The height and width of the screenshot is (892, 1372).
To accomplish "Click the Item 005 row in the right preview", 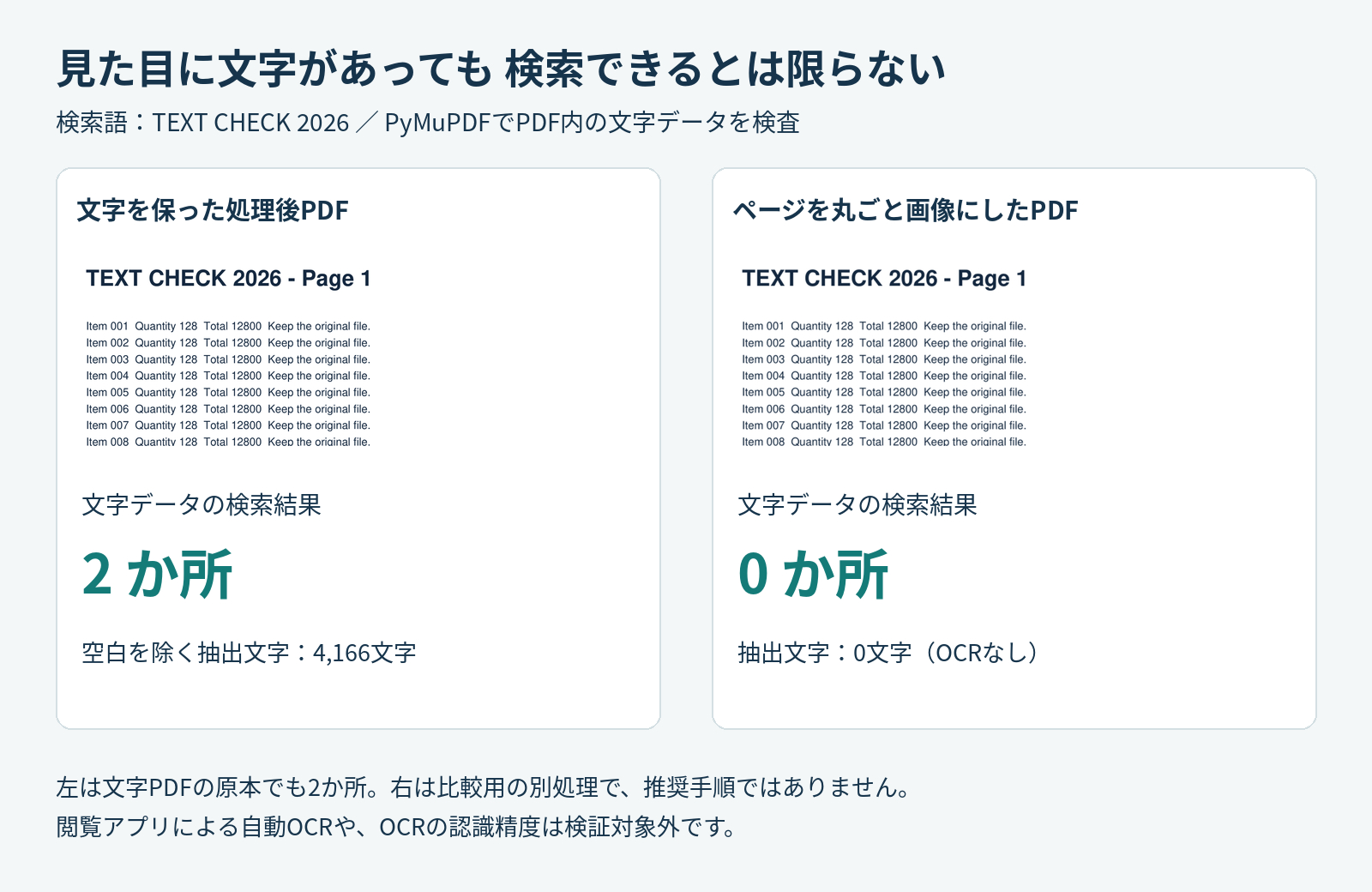I will (884, 392).
